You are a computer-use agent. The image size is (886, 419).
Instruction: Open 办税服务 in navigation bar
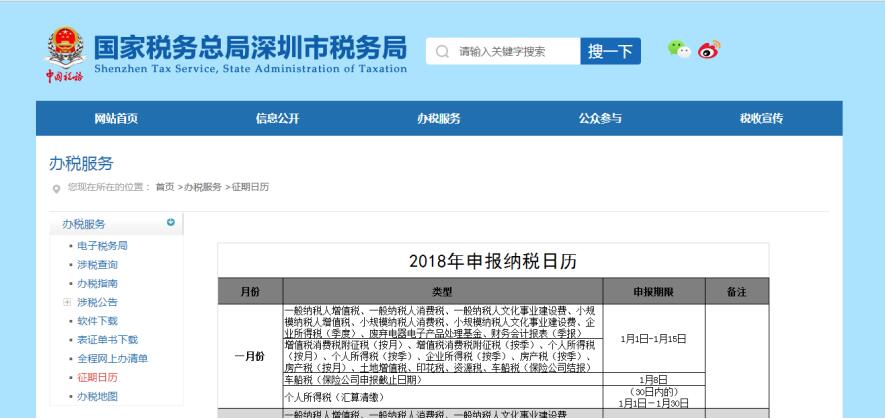pyautogui.click(x=439, y=119)
